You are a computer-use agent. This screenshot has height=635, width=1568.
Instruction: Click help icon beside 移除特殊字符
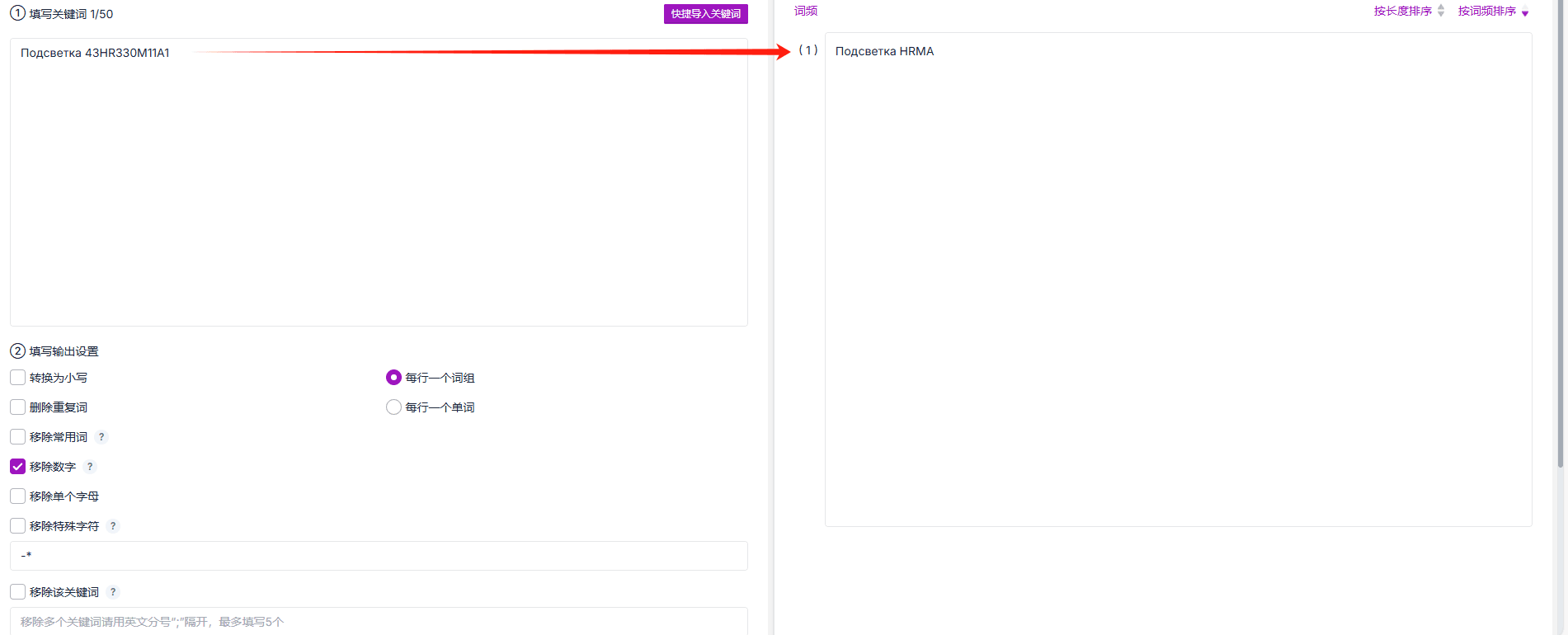[113, 526]
